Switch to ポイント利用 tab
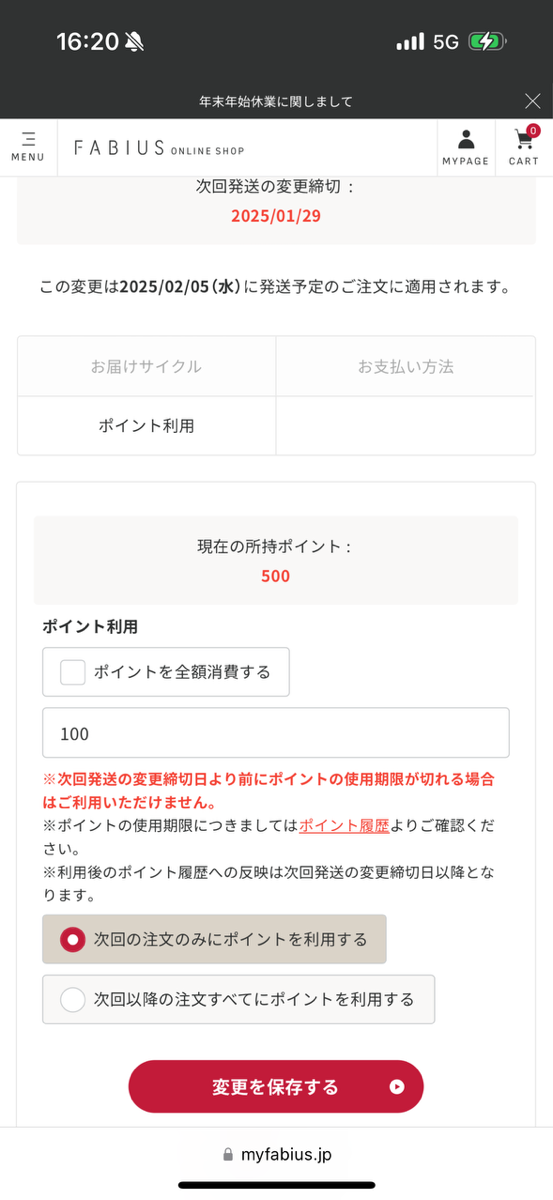553x1200 pixels. (147, 426)
